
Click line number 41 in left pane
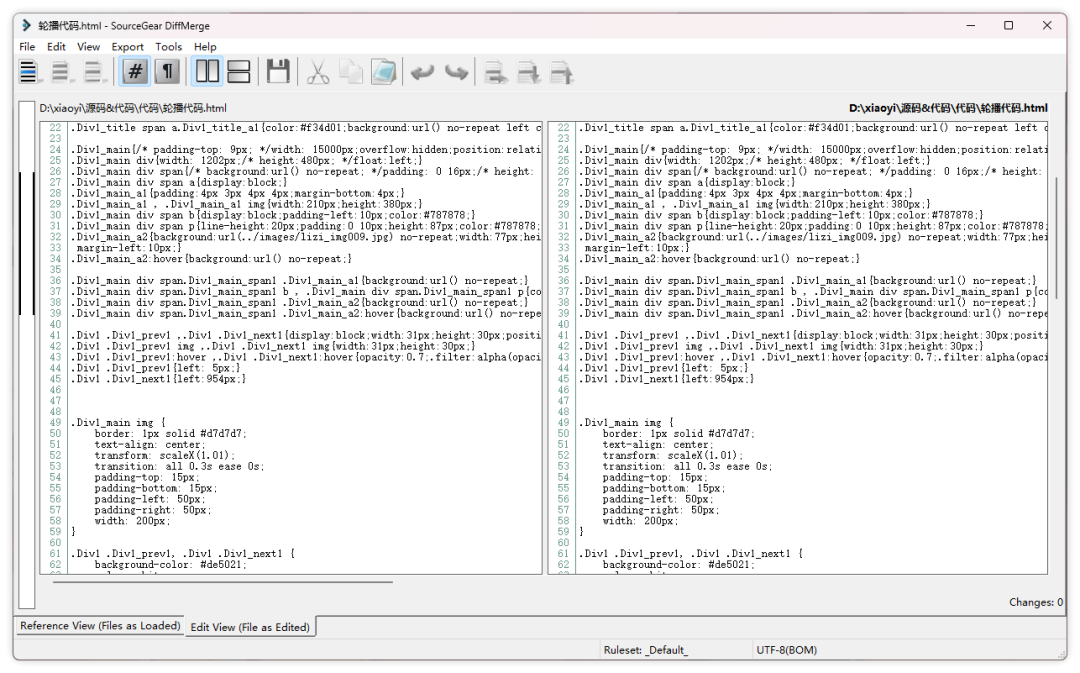[55, 335]
